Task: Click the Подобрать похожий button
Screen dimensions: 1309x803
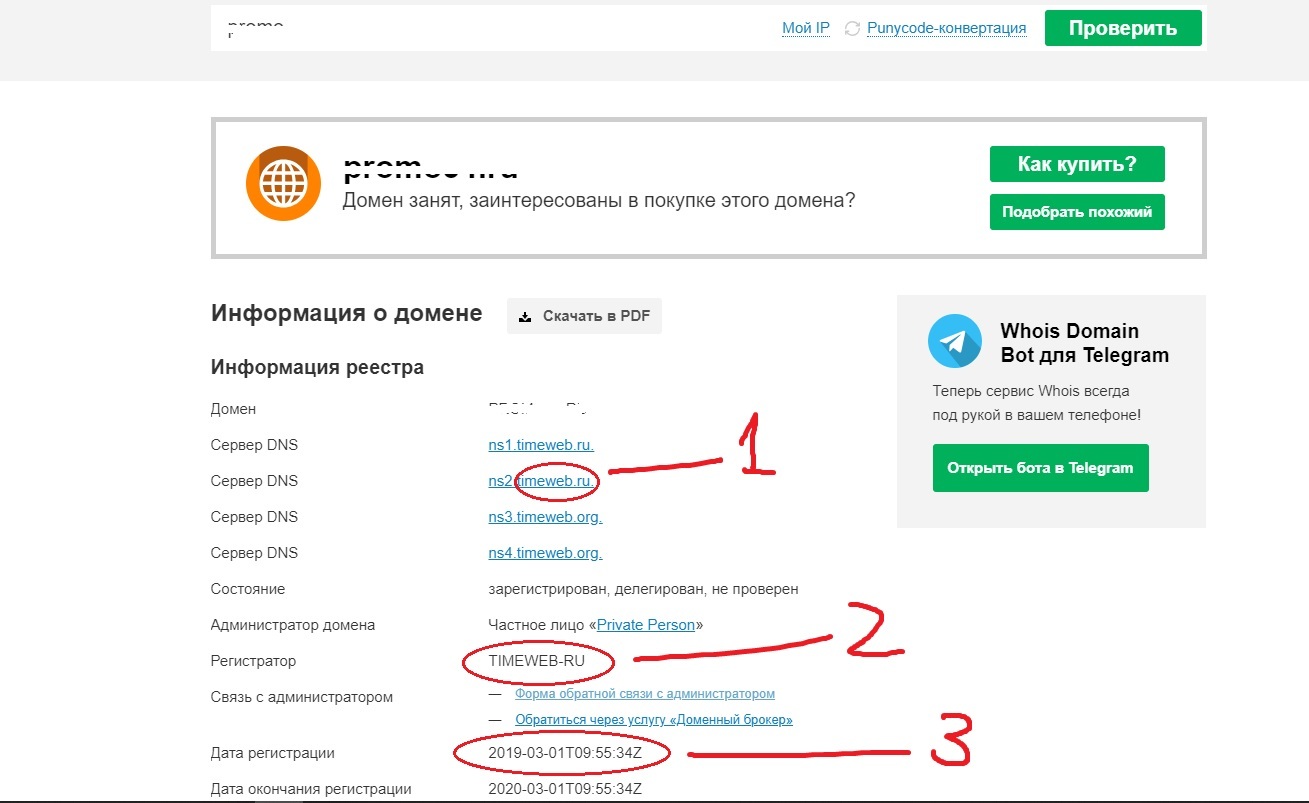Action: click(x=1077, y=212)
